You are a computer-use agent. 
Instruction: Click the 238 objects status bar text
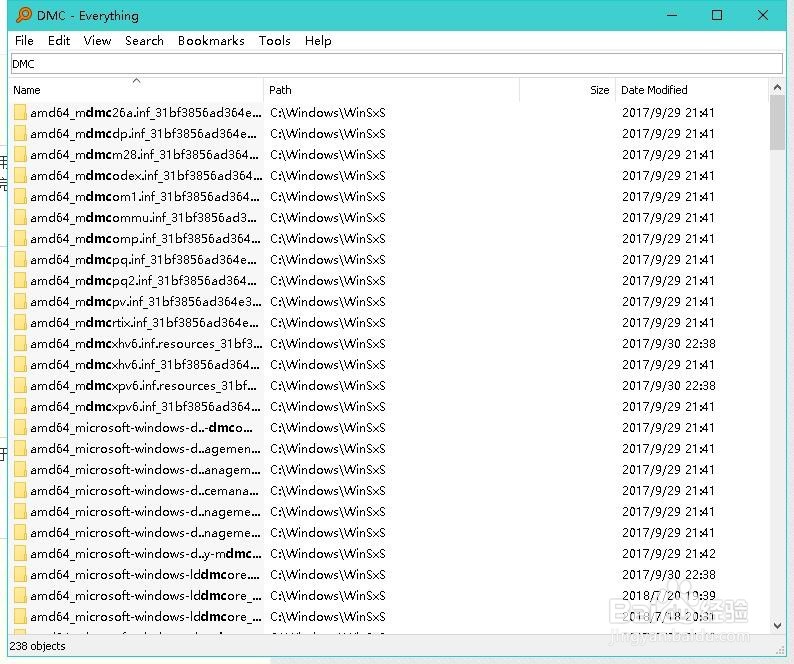[37, 646]
